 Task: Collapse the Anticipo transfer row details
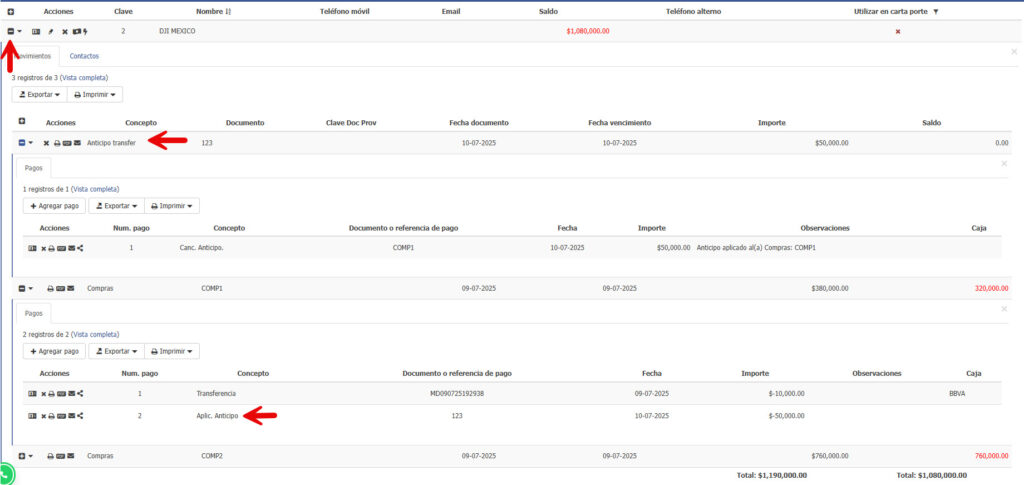pyautogui.click(x=22, y=143)
